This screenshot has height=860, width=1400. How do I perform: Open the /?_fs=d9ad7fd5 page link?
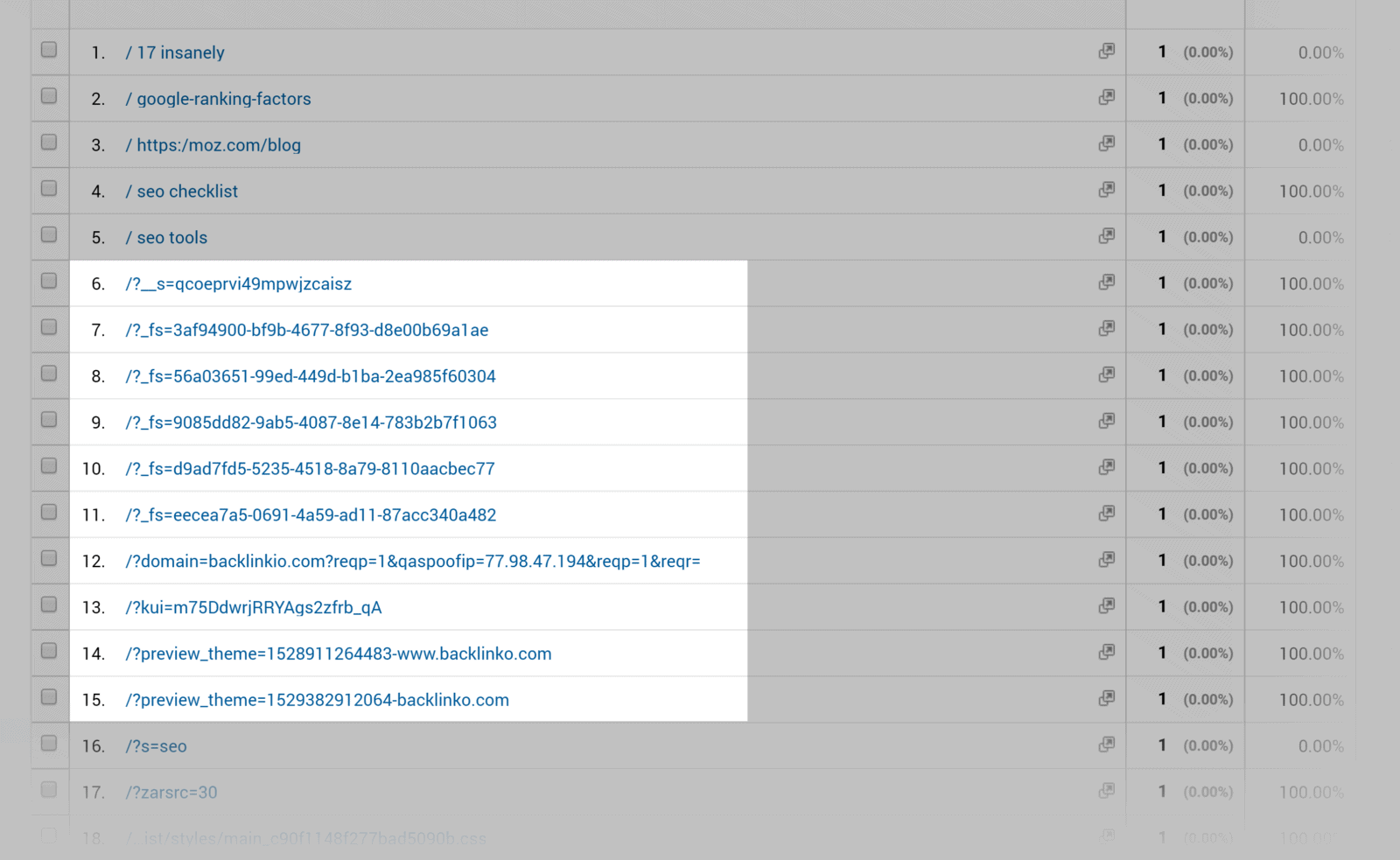310,468
